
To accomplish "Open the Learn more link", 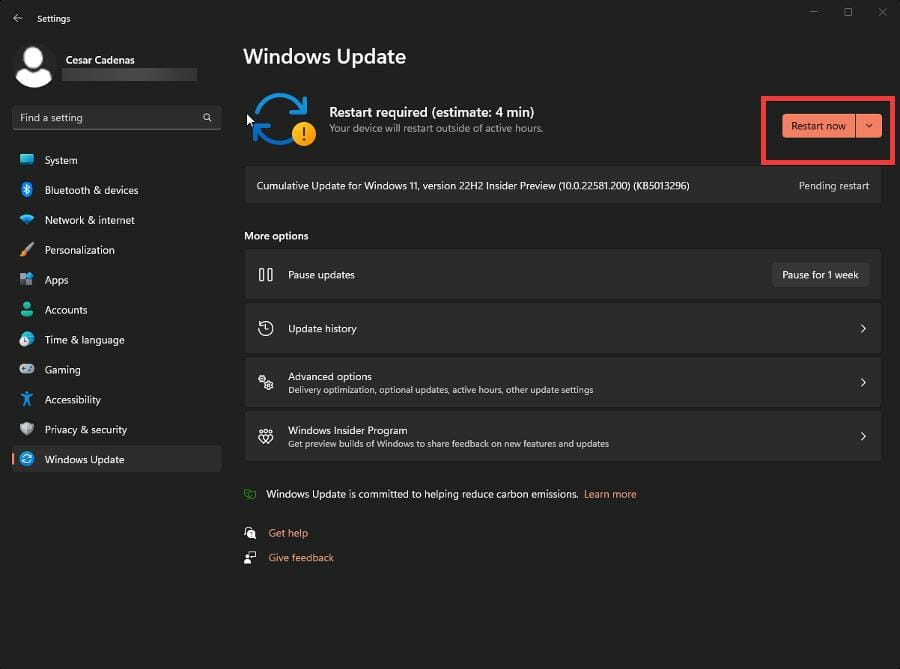I will click(x=610, y=493).
